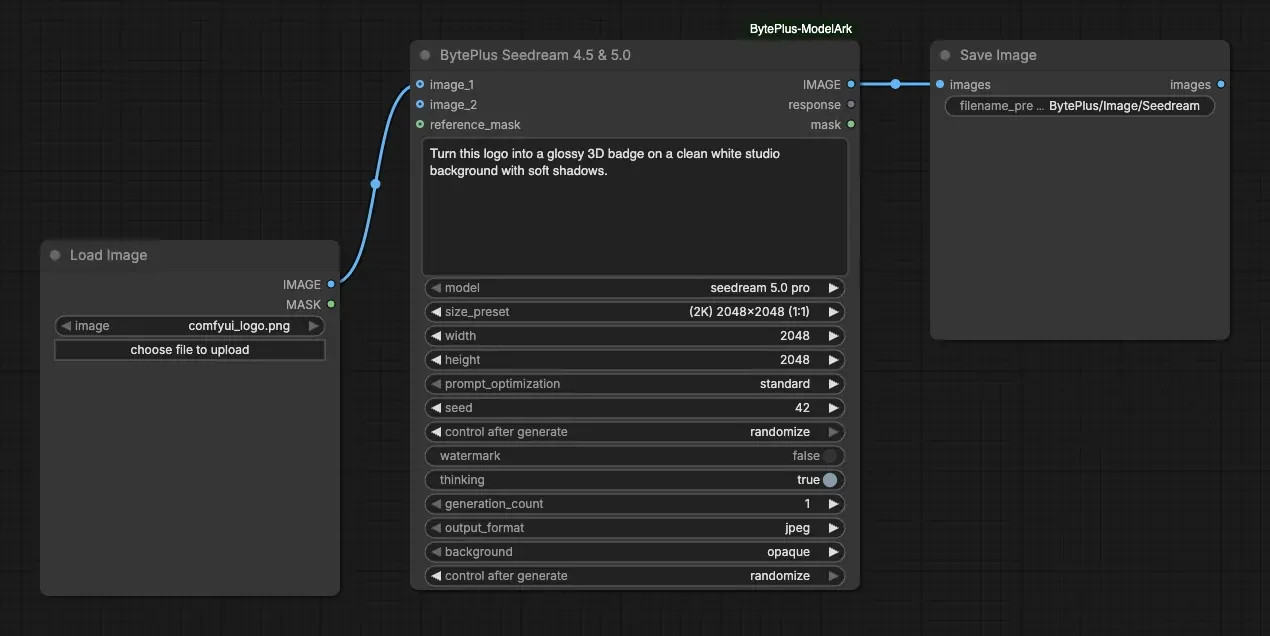1270x636 pixels.
Task: Click next arrow on prompt_optimization
Action: [x=833, y=384]
